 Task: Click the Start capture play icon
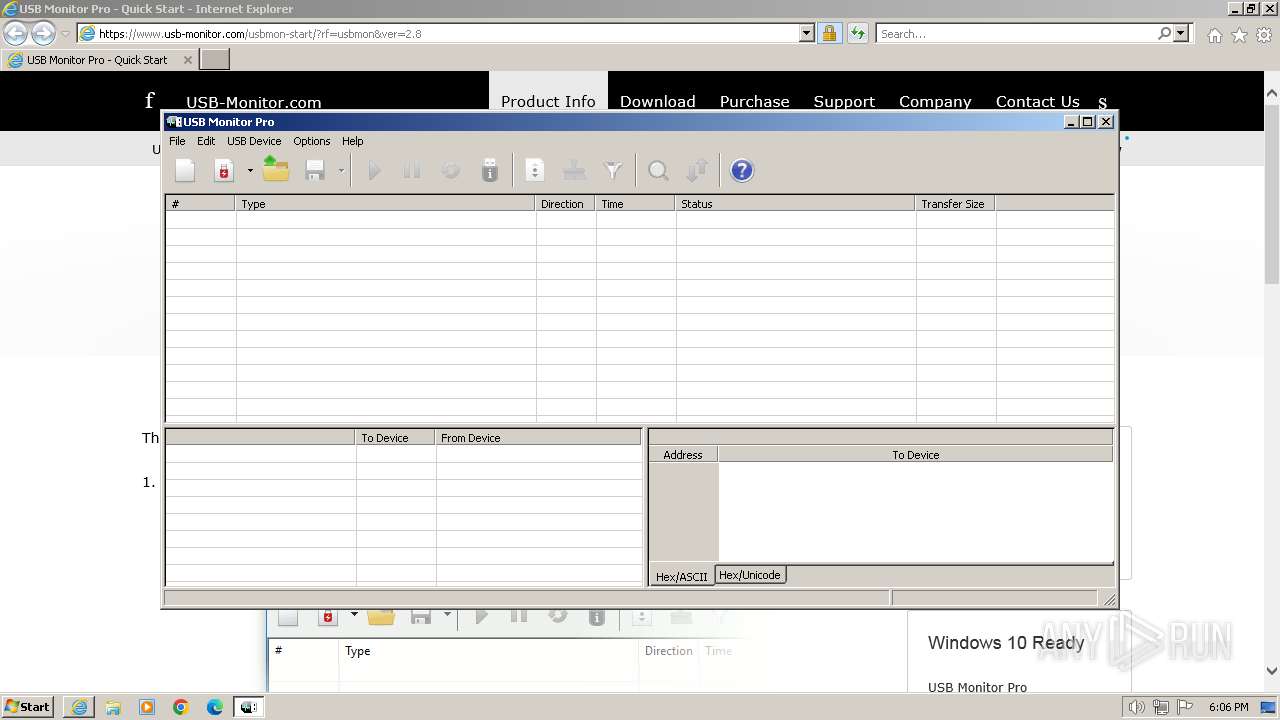374,171
